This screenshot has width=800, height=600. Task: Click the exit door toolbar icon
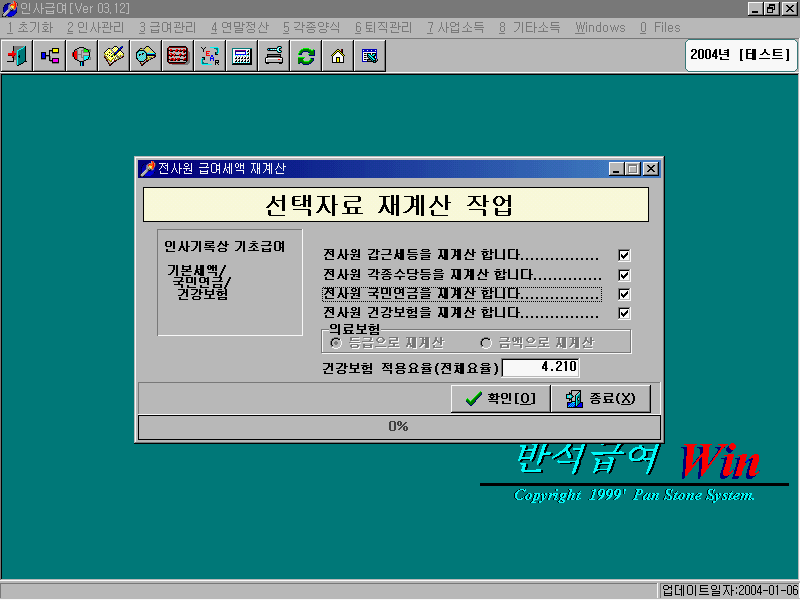pyautogui.click(x=15, y=57)
